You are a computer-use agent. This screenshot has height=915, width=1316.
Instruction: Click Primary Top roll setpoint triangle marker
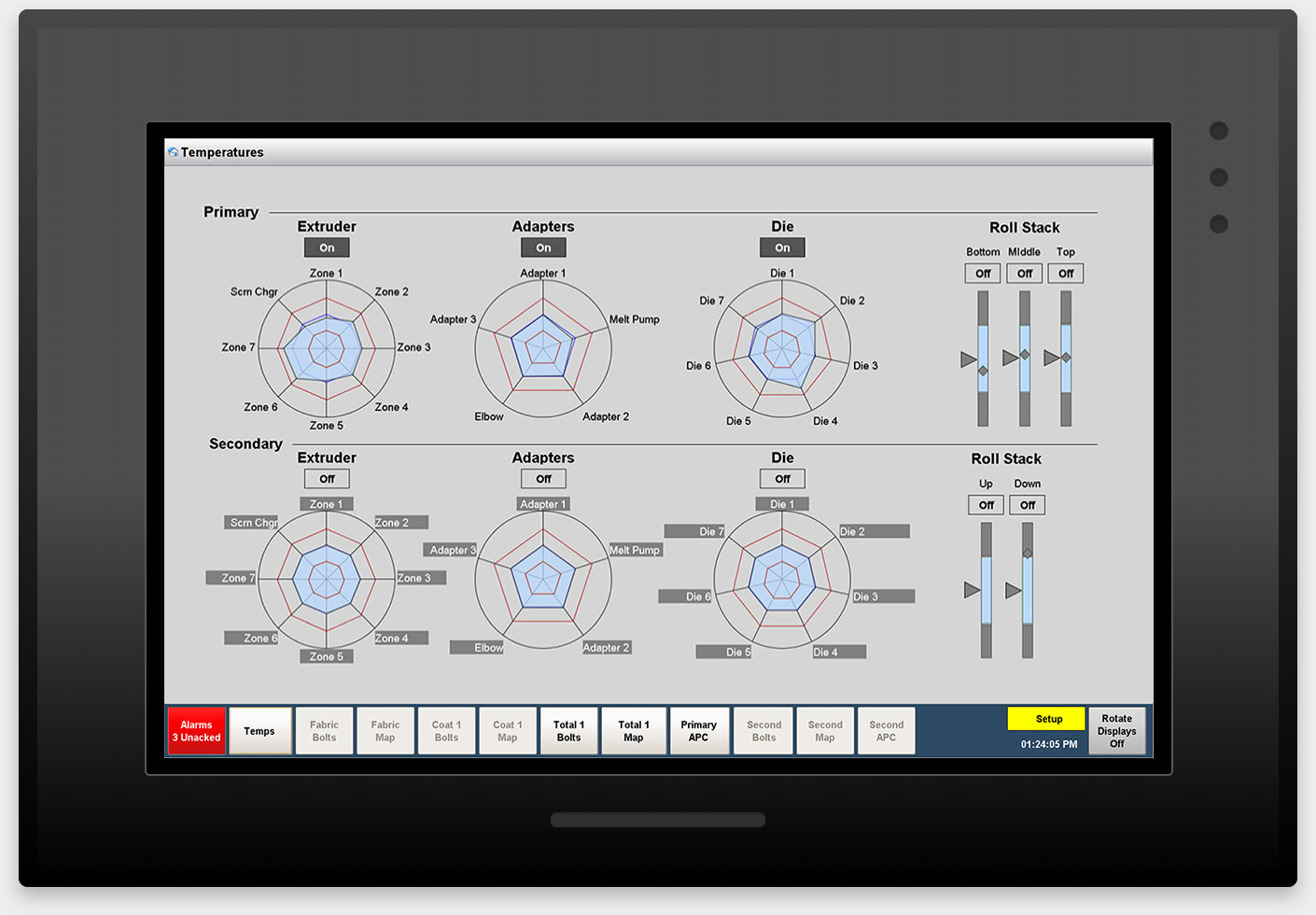(1051, 358)
